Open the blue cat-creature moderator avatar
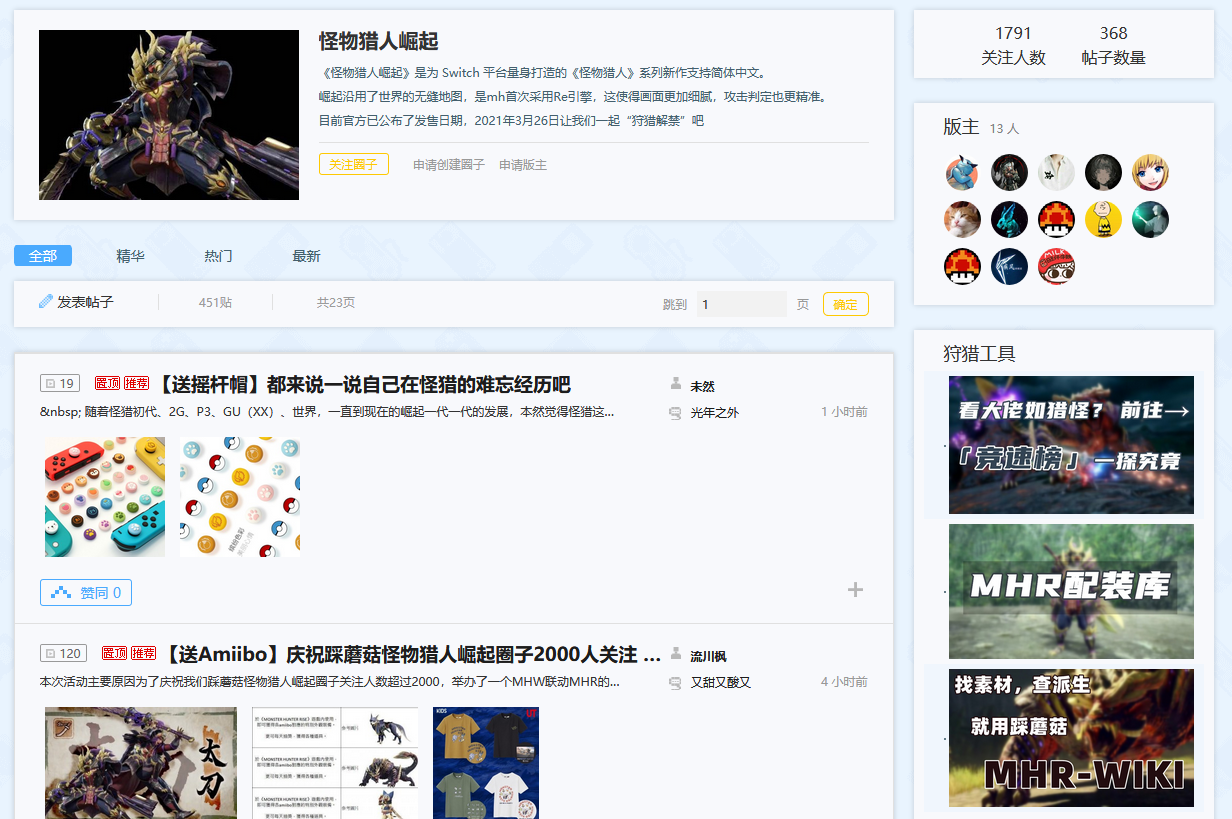Viewport: 1232px width, 819px height. [962, 173]
